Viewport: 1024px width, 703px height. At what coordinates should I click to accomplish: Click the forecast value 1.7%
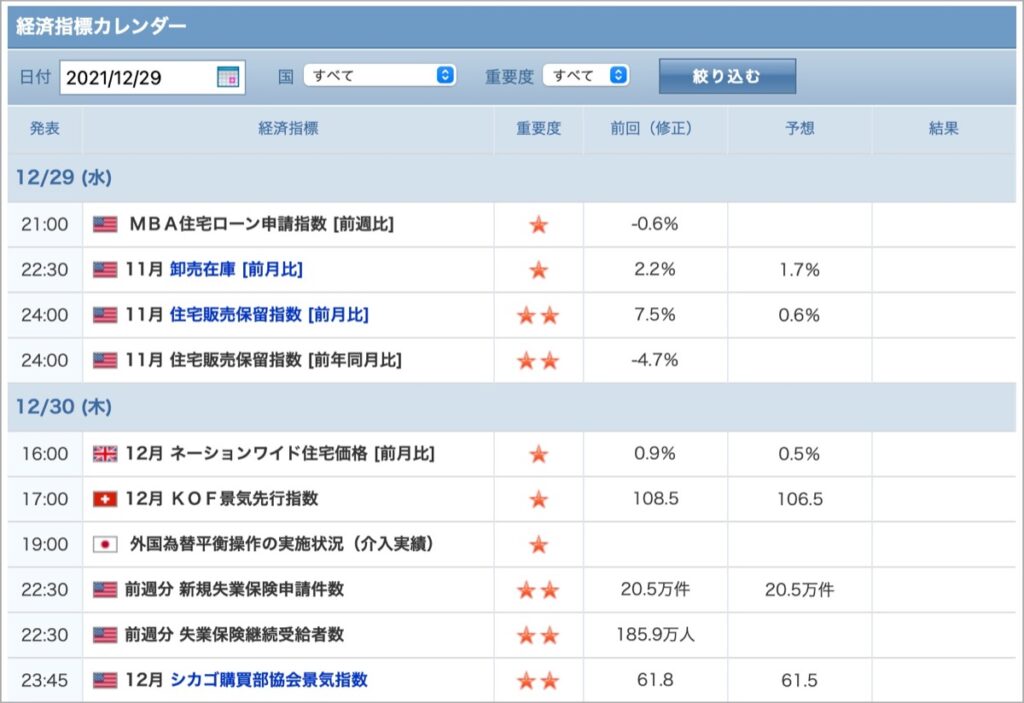799,270
